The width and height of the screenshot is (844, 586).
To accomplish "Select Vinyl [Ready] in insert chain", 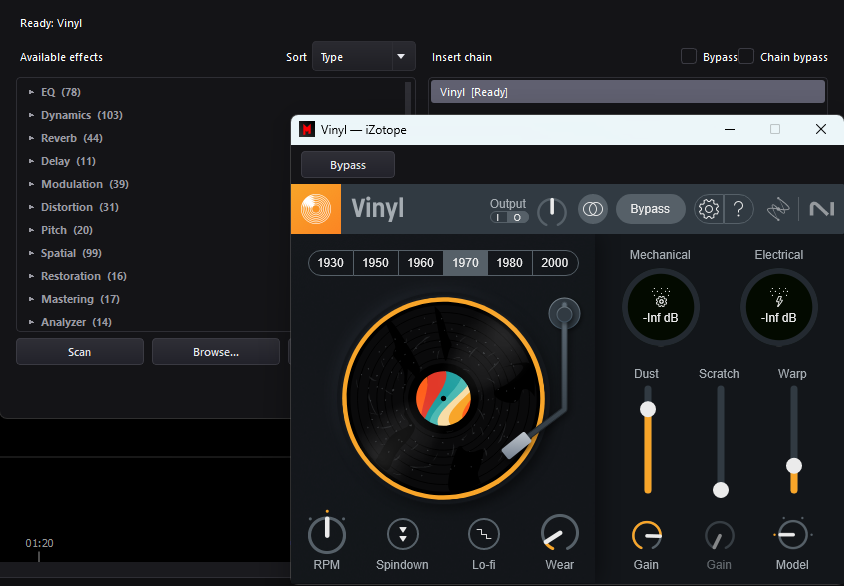I will pos(628,92).
